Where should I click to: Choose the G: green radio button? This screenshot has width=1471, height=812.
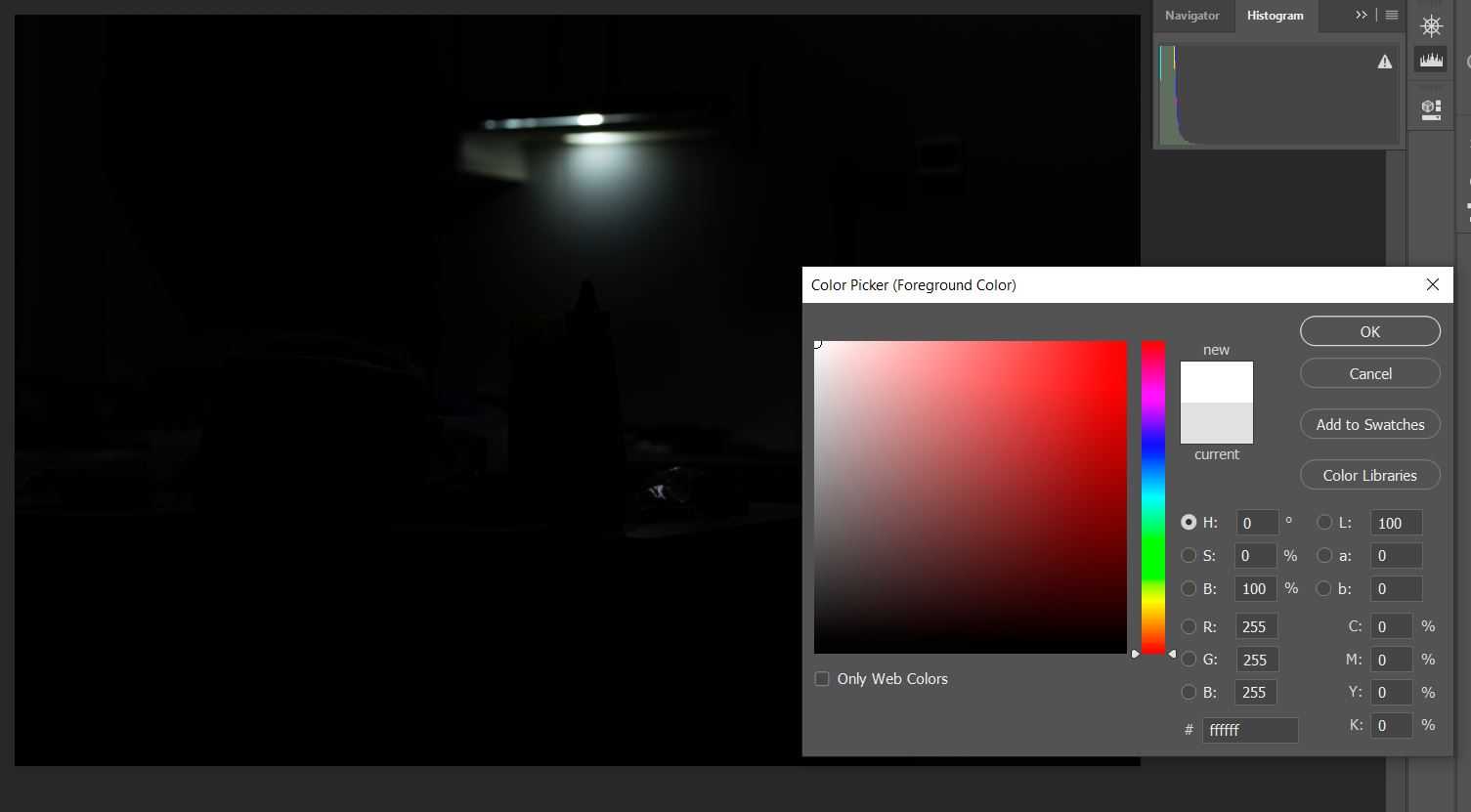(x=1189, y=660)
